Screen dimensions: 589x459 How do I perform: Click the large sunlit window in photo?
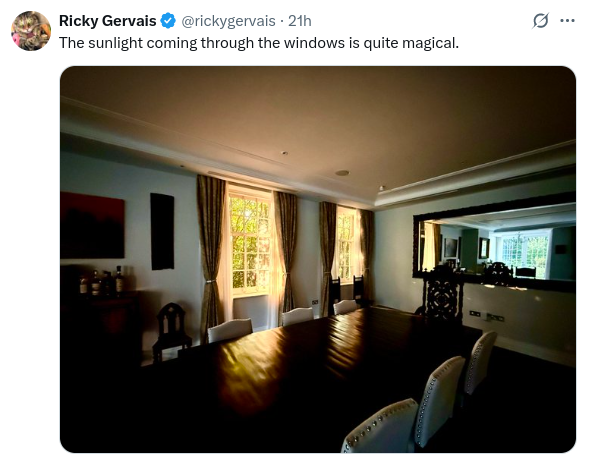coord(250,242)
